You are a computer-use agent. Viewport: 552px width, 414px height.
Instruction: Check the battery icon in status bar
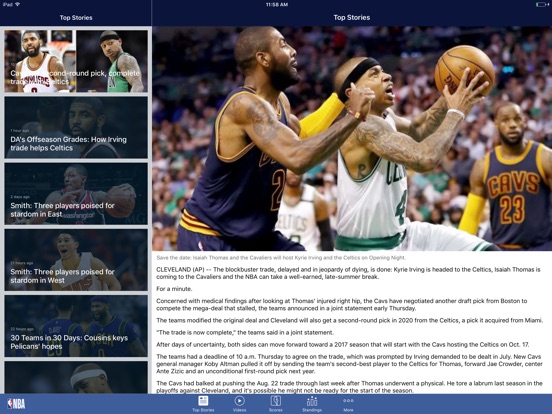(542, 4)
